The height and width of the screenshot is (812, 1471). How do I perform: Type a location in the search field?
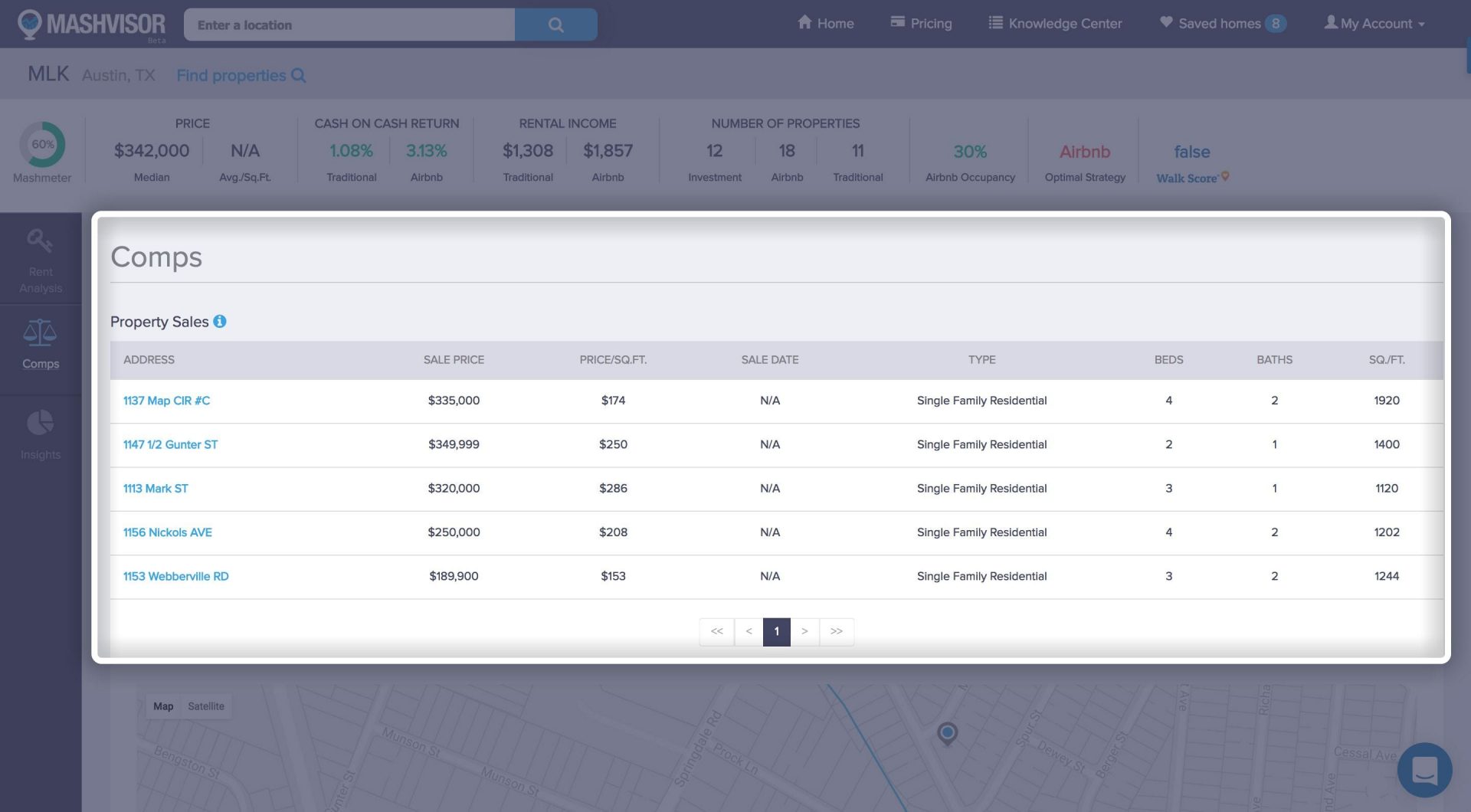[349, 24]
